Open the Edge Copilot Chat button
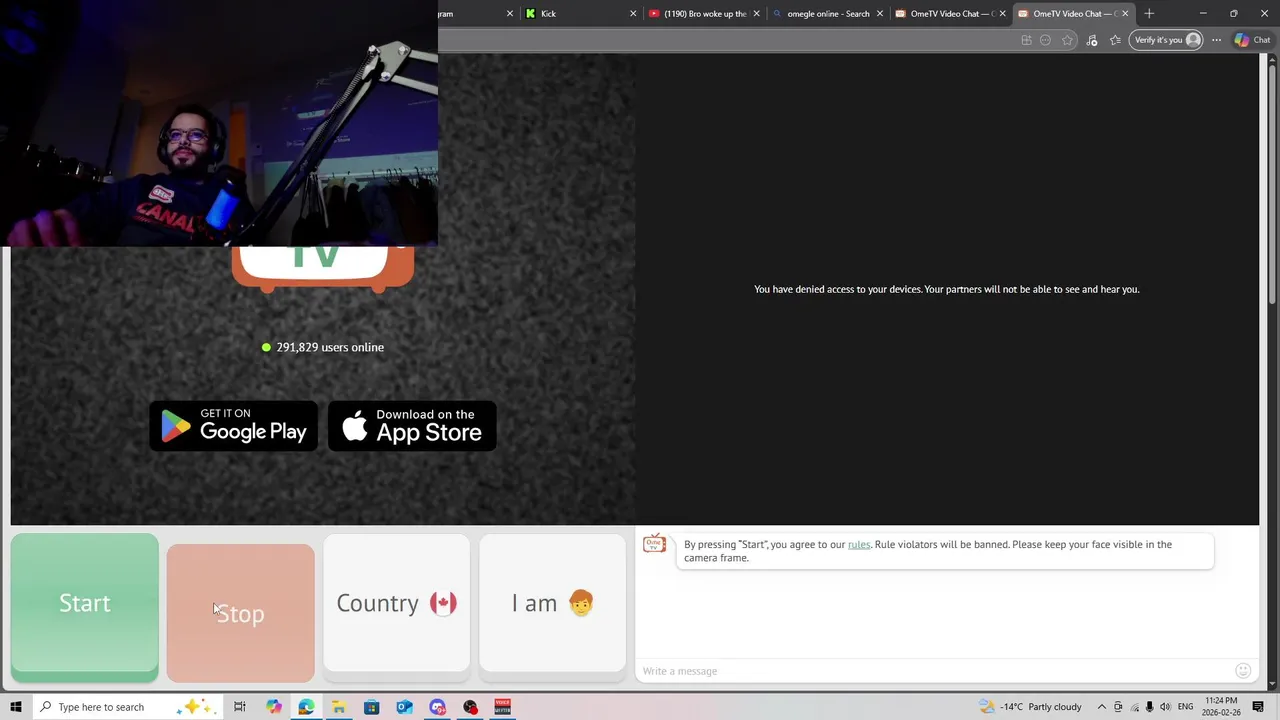1280x720 pixels. [x=1253, y=40]
